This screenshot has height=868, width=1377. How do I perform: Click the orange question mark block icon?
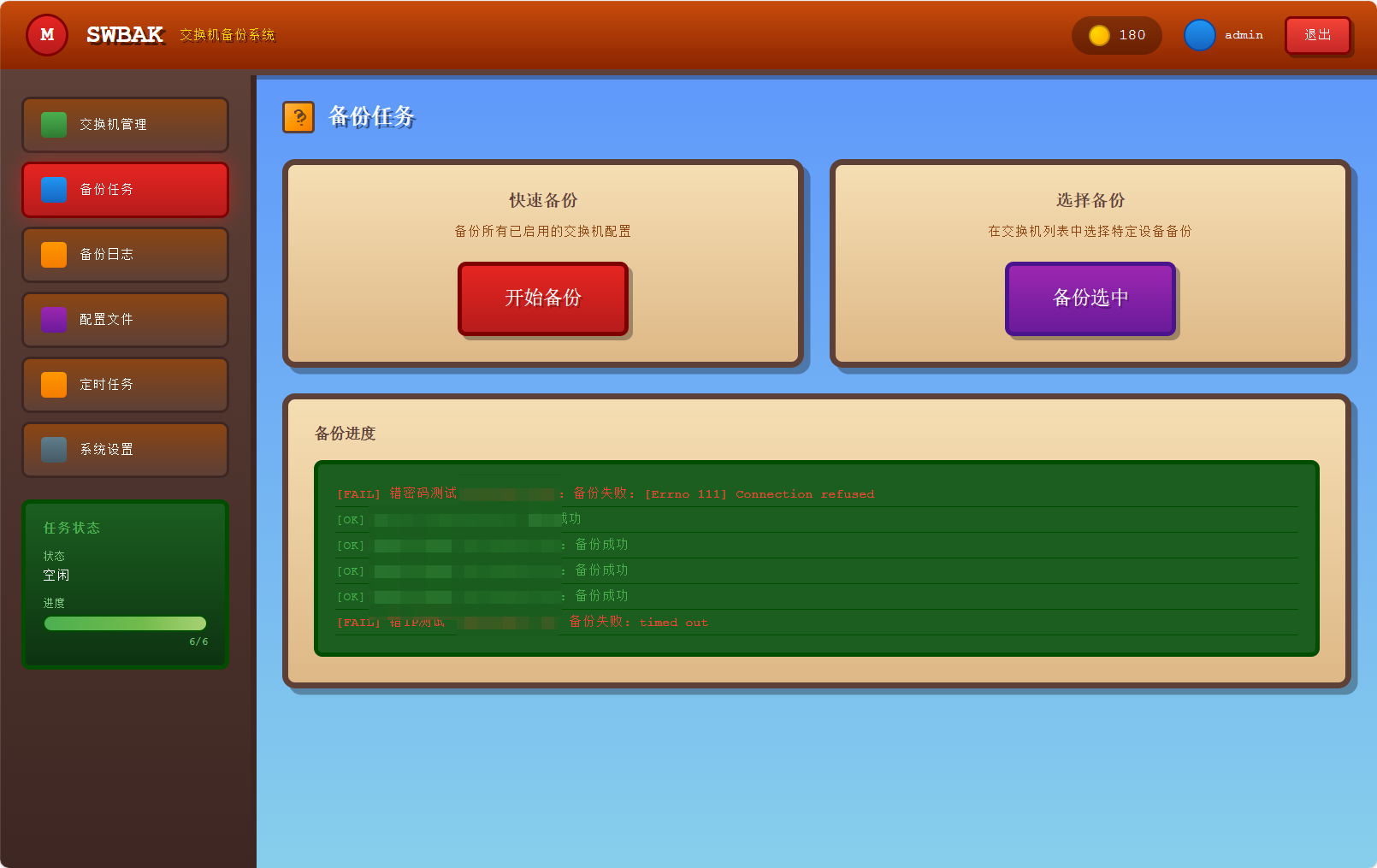298,117
